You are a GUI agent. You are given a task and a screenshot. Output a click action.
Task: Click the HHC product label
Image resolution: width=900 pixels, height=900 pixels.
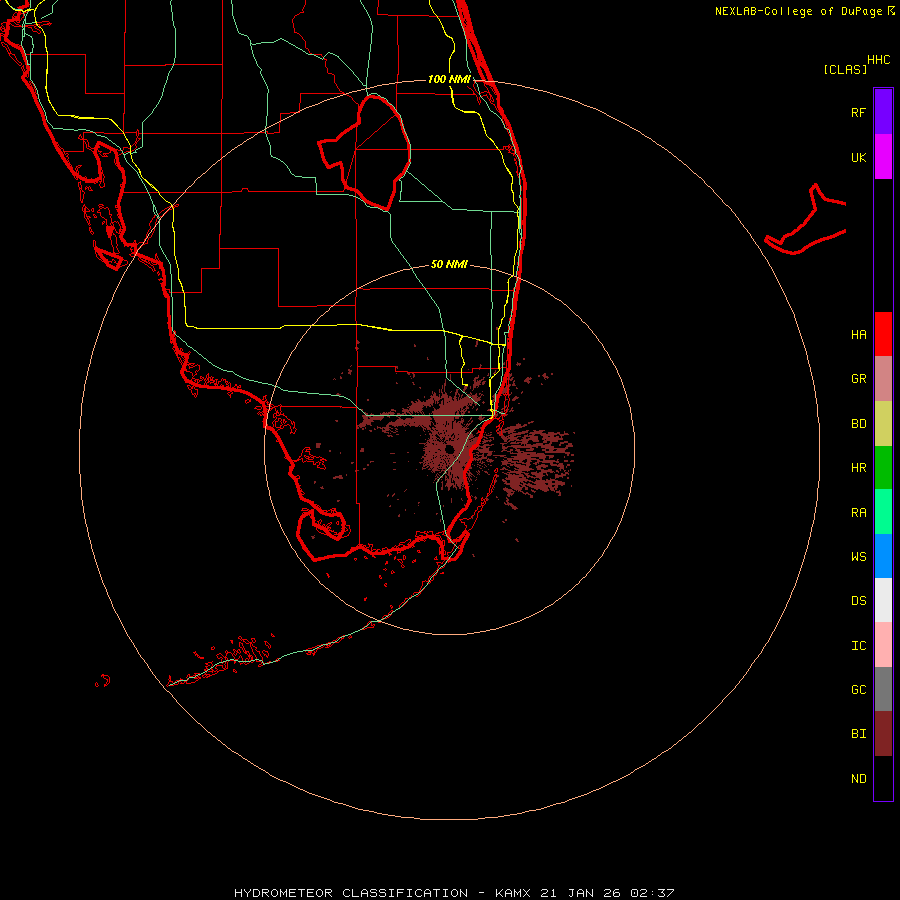pos(878,60)
